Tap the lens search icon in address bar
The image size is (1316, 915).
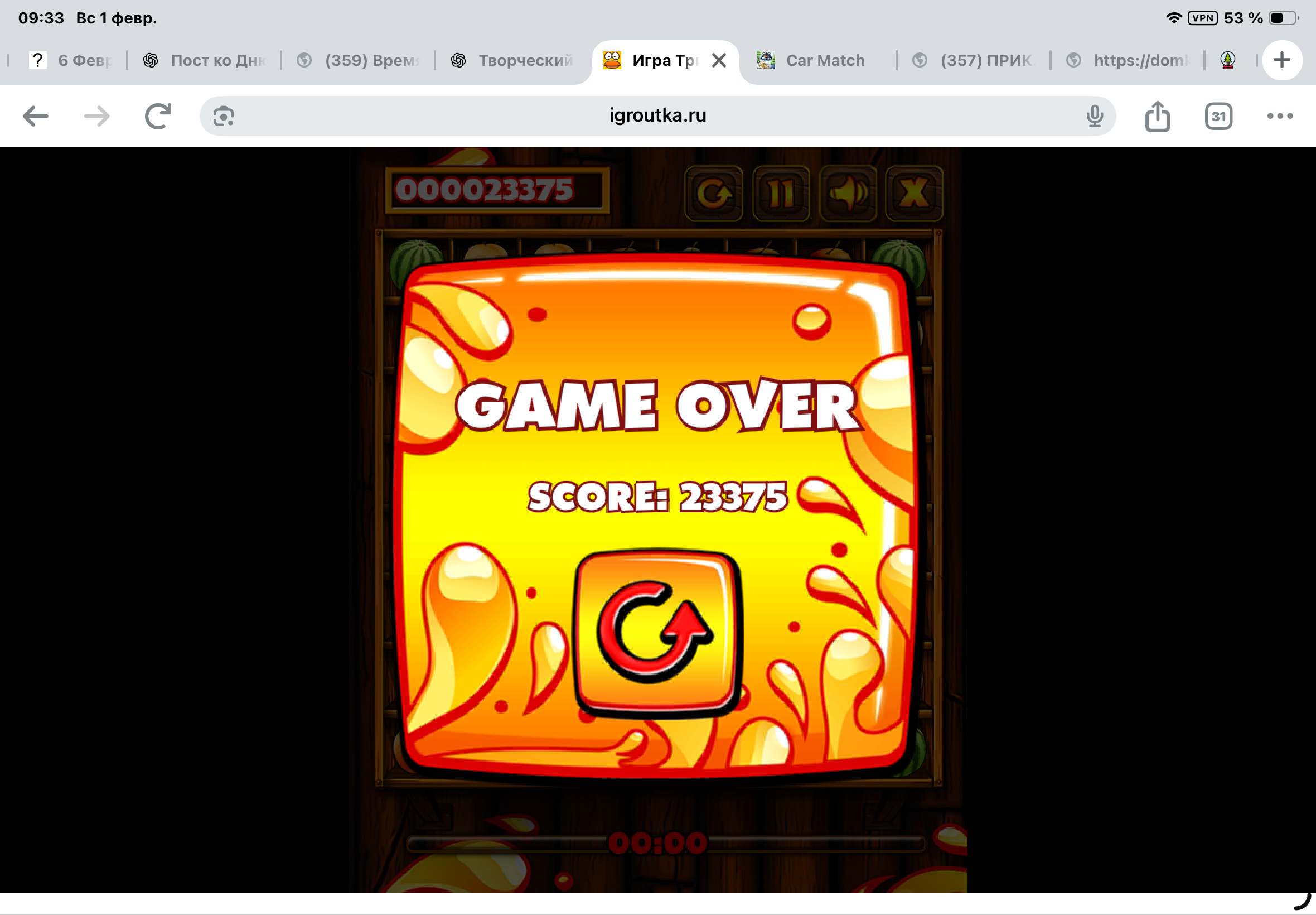click(224, 117)
